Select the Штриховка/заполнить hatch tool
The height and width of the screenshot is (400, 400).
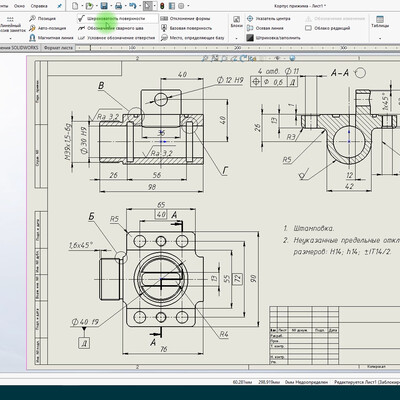(x=274, y=38)
